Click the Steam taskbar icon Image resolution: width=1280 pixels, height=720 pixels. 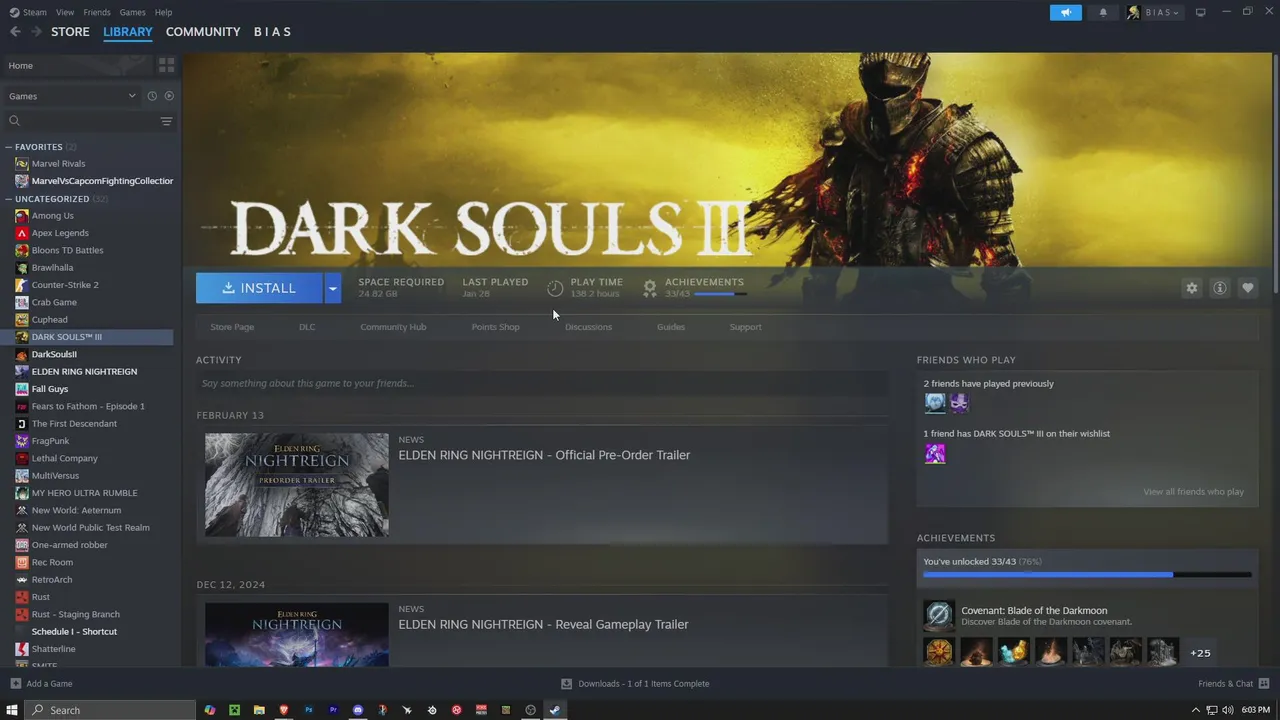[x=555, y=710]
